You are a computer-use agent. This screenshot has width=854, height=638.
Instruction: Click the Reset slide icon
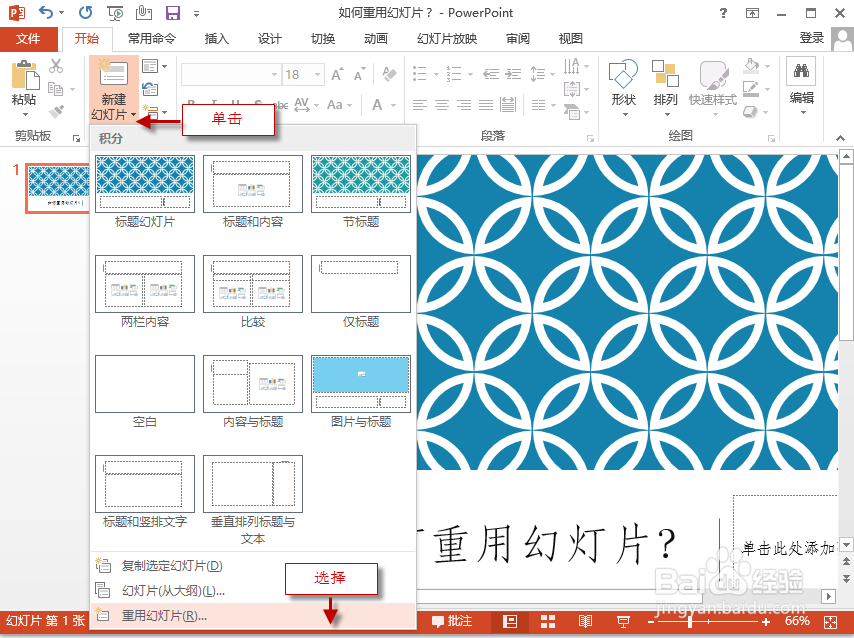pos(150,88)
